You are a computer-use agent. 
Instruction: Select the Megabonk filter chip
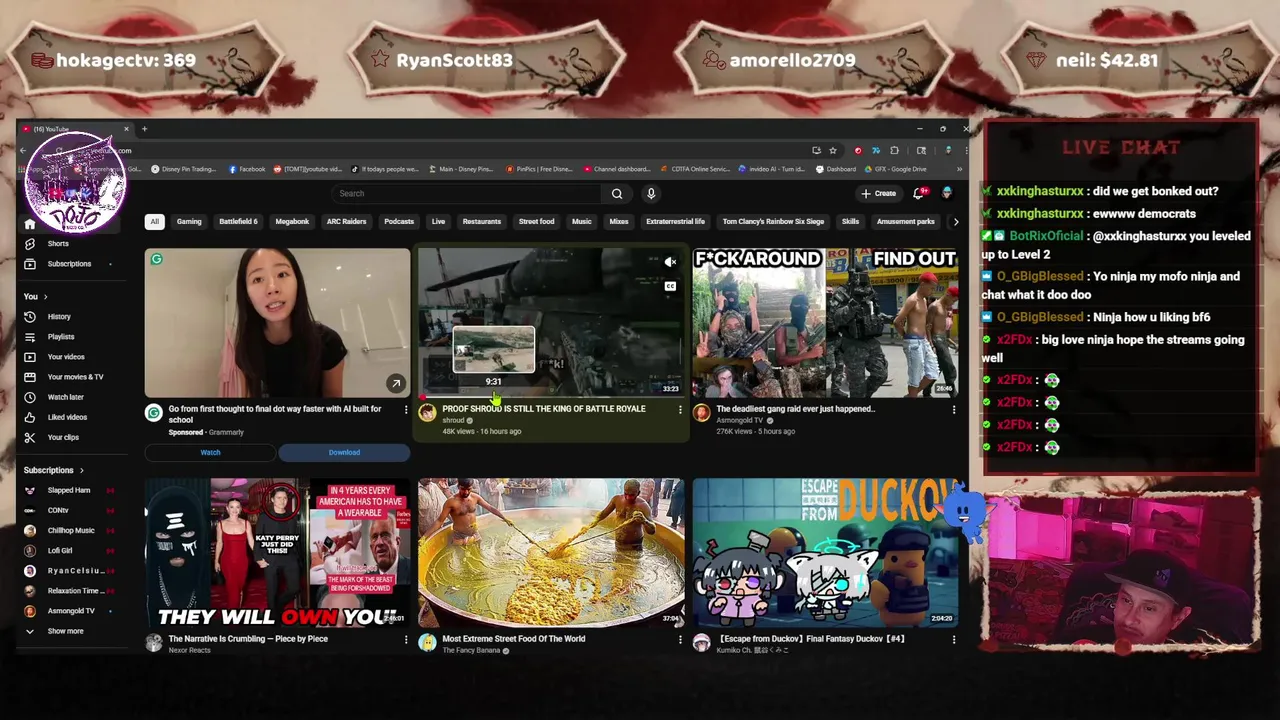pyautogui.click(x=292, y=222)
